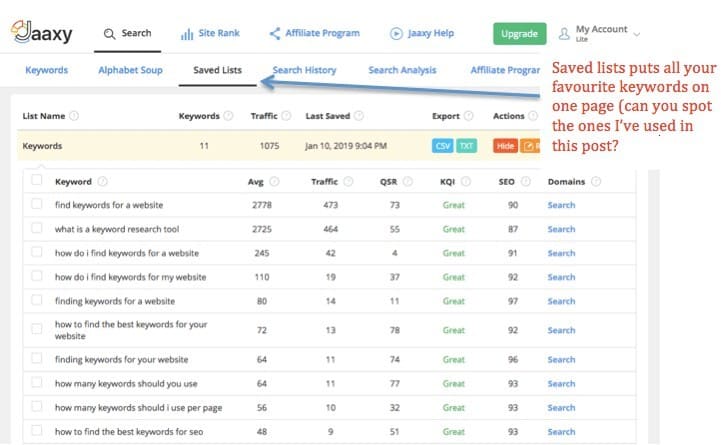Image resolution: width=721 pixels, height=445 pixels.
Task: Click 'Great' KQI for 'how many keywords should i use per page'
Action: (453, 408)
